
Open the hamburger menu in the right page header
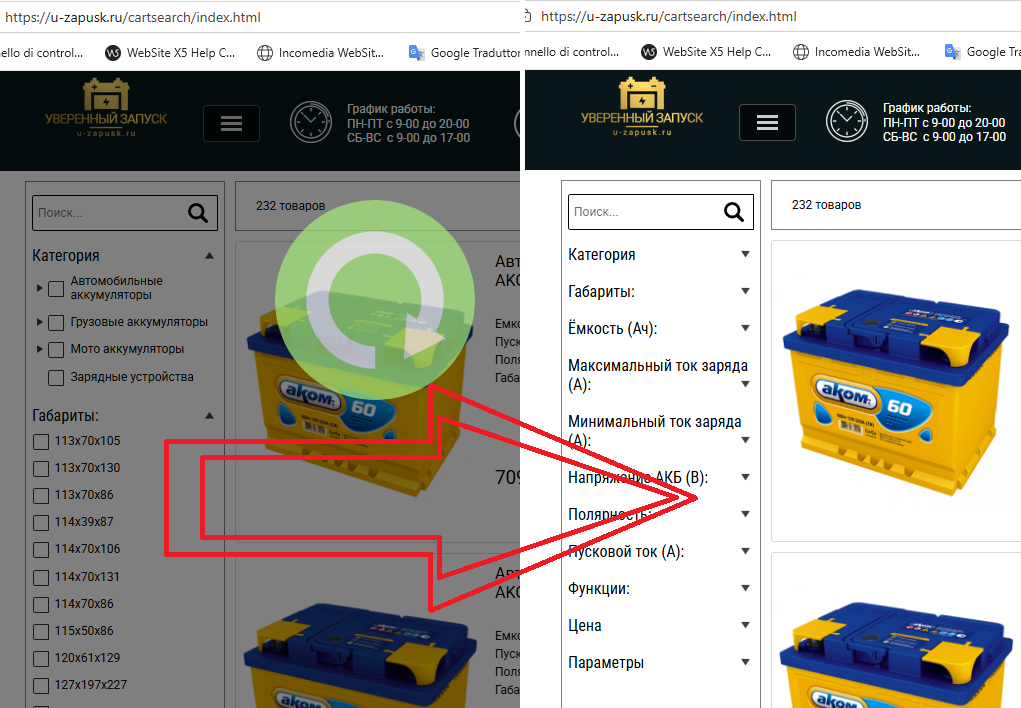767,122
